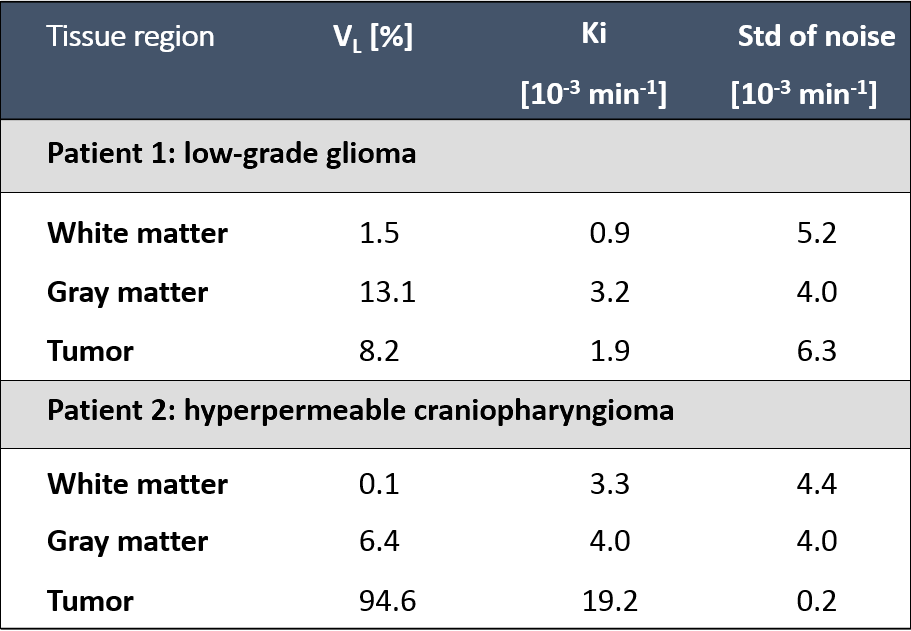Screen dimensions: 911x631
Task: Select the 13.1 V_L value cell
Action: coord(387,293)
